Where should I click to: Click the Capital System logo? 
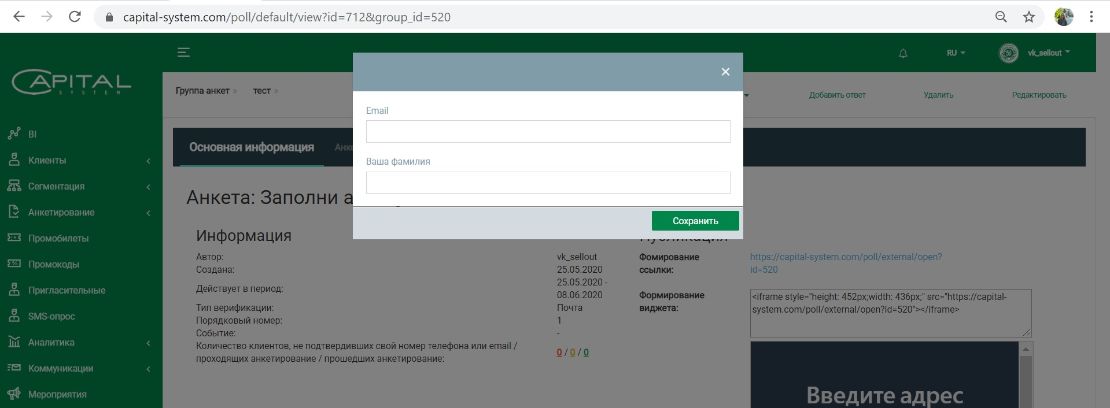pyautogui.click(x=71, y=81)
